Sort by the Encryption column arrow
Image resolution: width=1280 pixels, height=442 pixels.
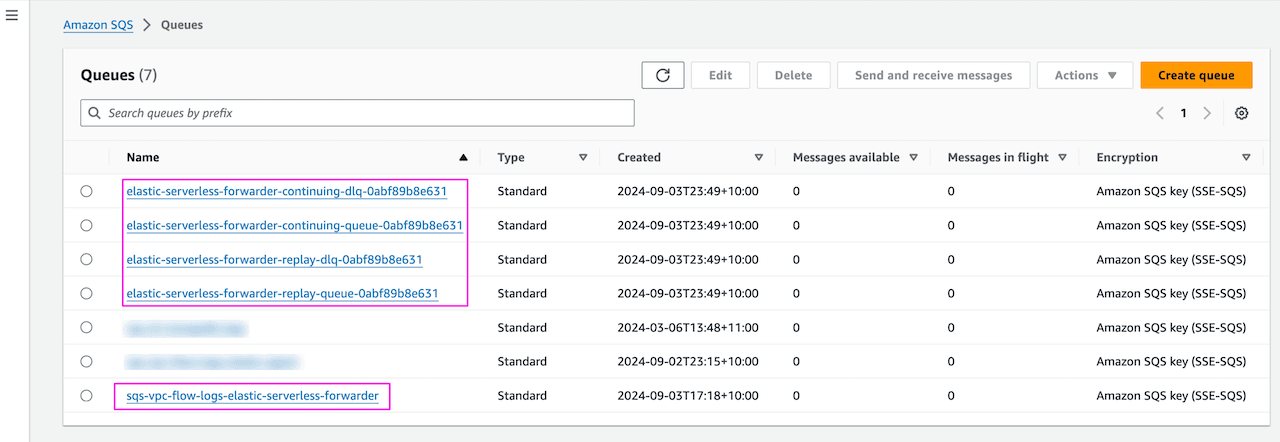click(x=1246, y=157)
